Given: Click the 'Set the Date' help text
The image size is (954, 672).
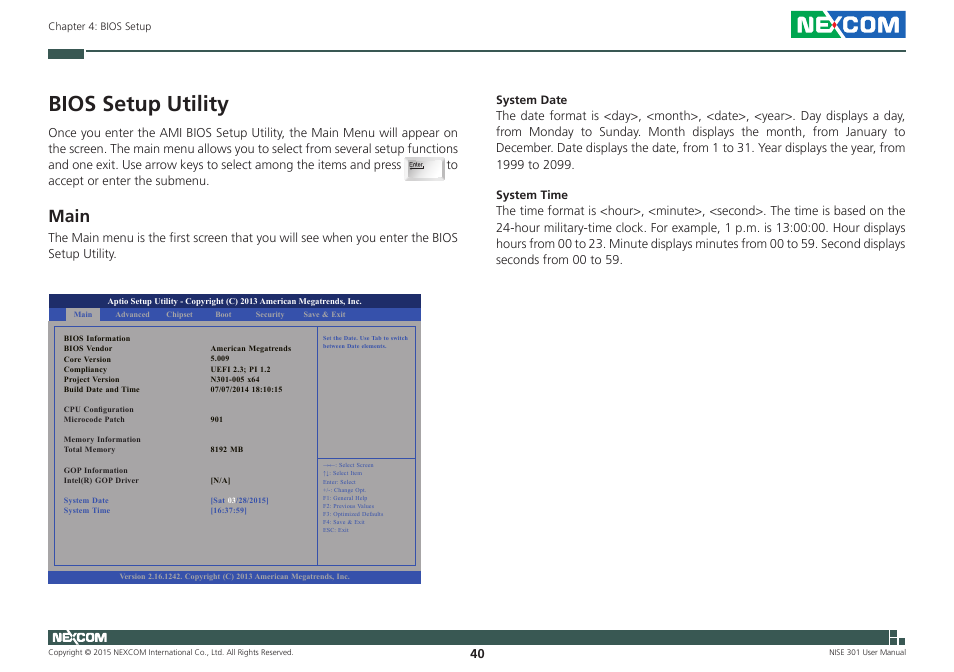Looking at the screenshot, I should pyautogui.click(x=365, y=342).
